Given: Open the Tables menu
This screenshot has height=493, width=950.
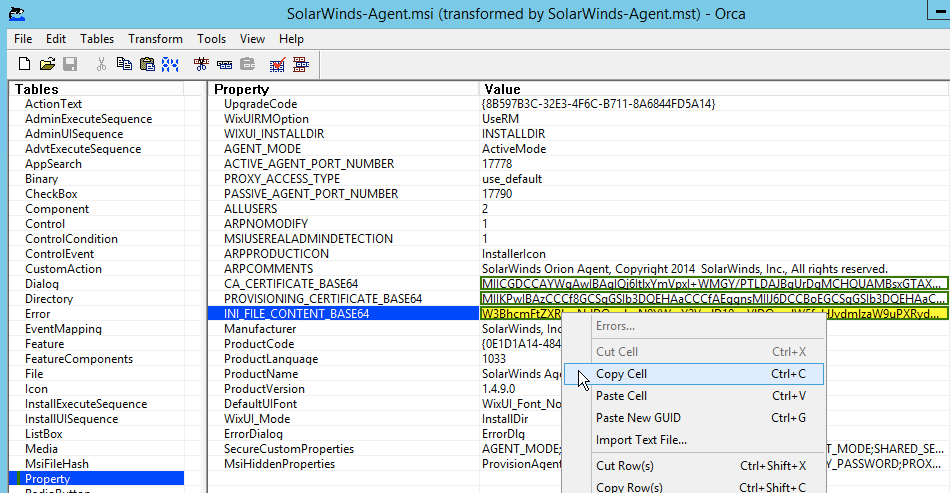Looking at the screenshot, I should pos(97,39).
